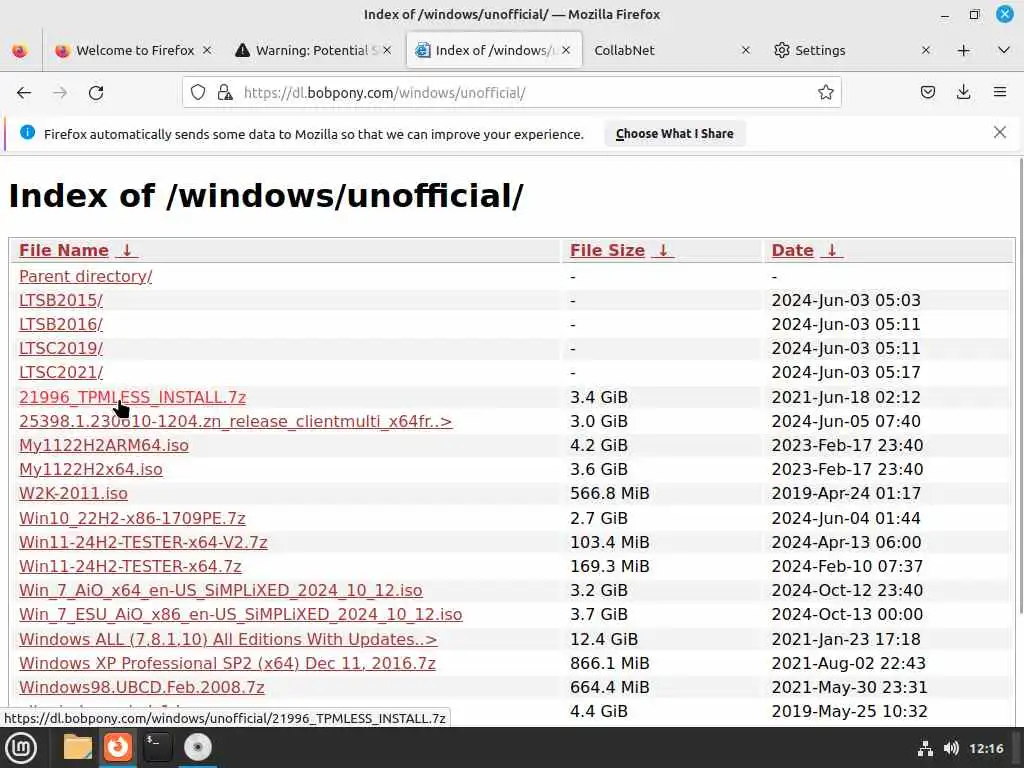The image size is (1024, 768).
Task: Open the Linux Mint start menu
Action: [21, 748]
